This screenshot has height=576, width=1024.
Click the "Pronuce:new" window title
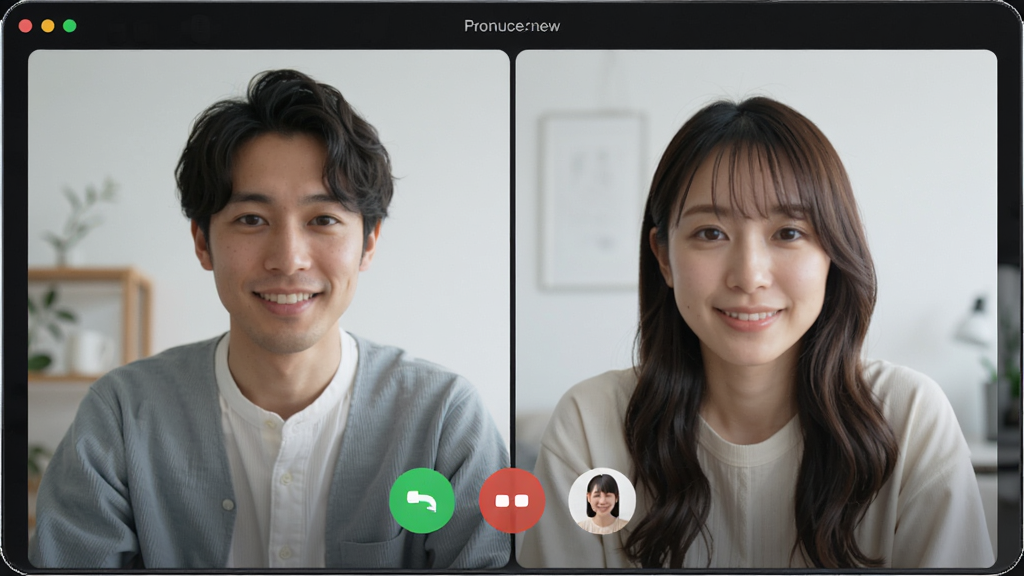click(x=512, y=26)
